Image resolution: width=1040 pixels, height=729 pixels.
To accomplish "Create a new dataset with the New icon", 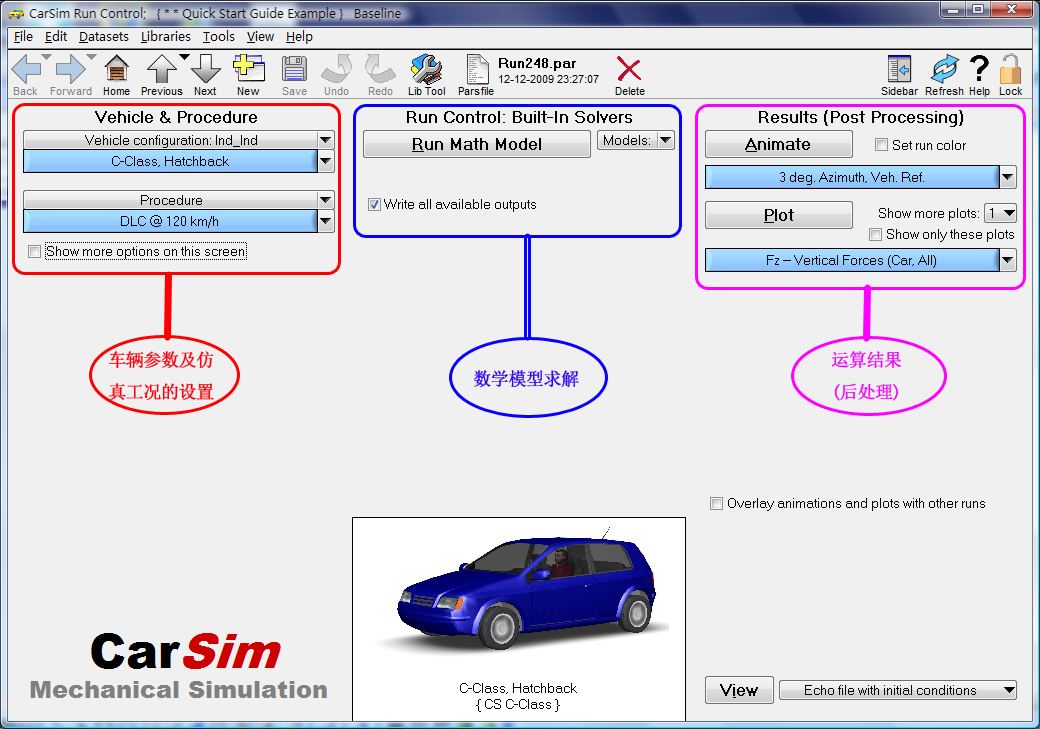I will (248, 67).
